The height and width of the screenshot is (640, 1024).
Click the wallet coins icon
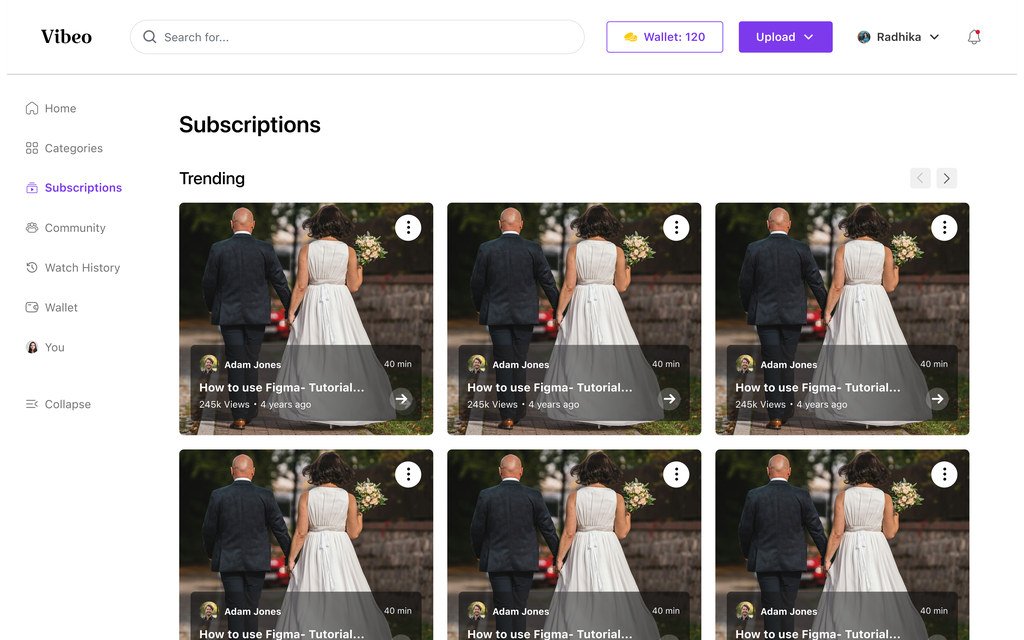630,37
